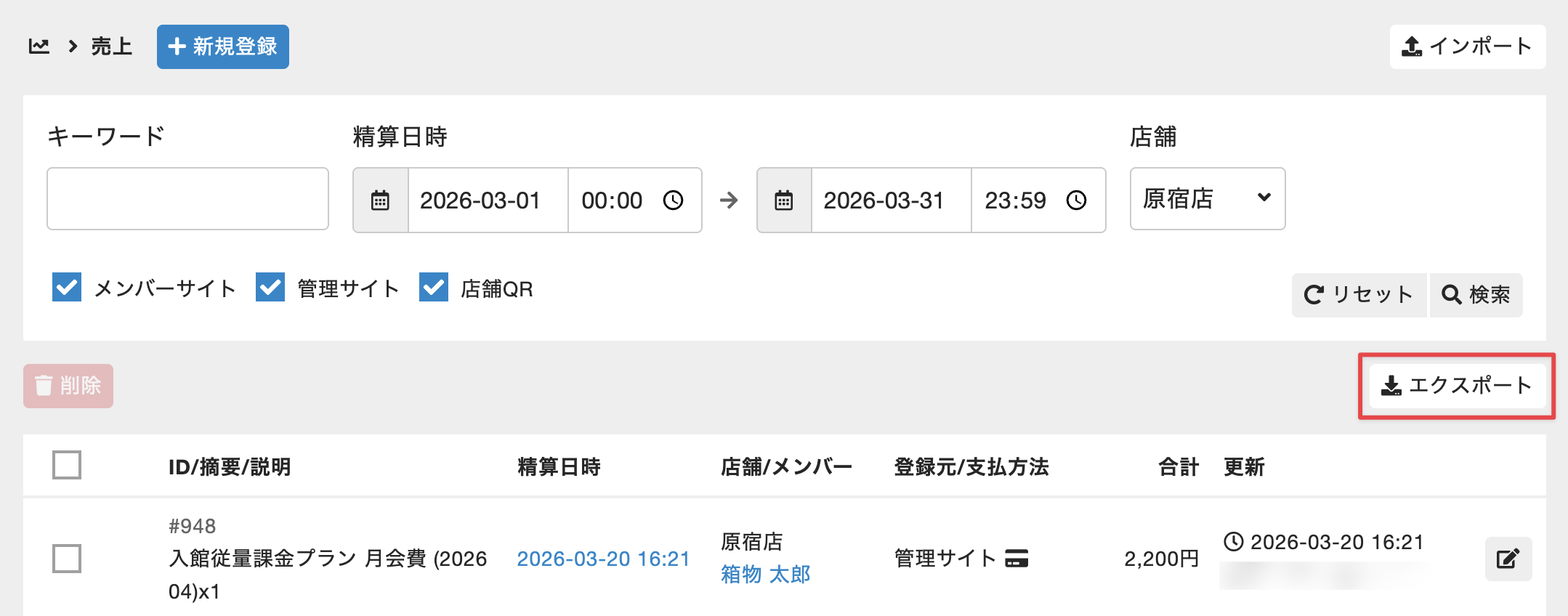The width and height of the screenshot is (1568, 616).
Task: Toggle the select-all checkbox in table header
Action: (66, 465)
